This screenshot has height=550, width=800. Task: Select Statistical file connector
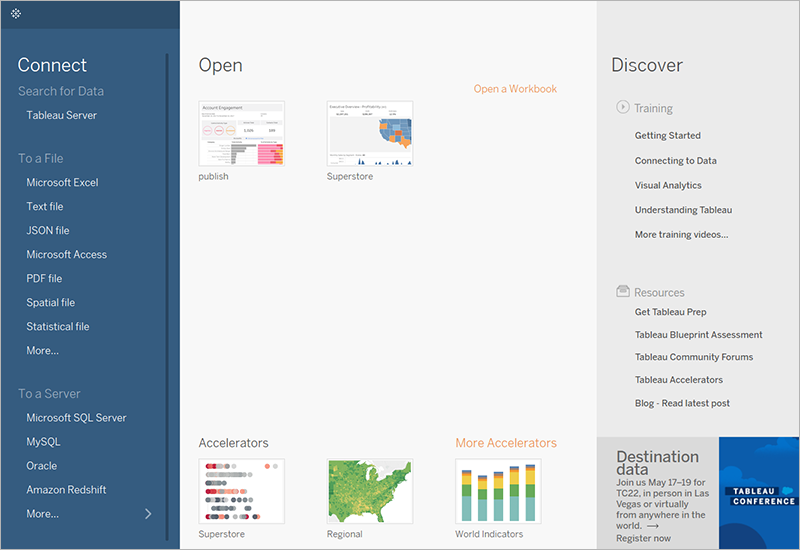tap(58, 327)
